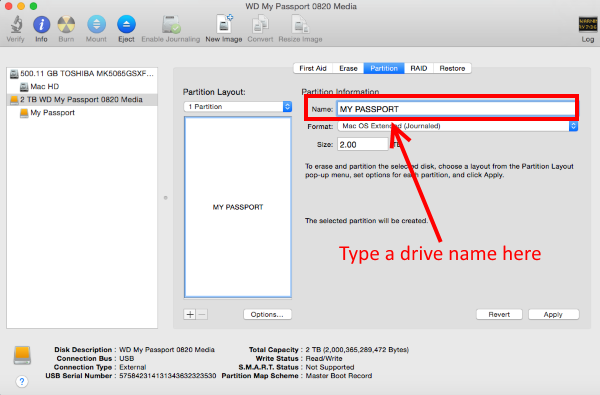
Task: Select the Partition tab
Action: pos(384,68)
